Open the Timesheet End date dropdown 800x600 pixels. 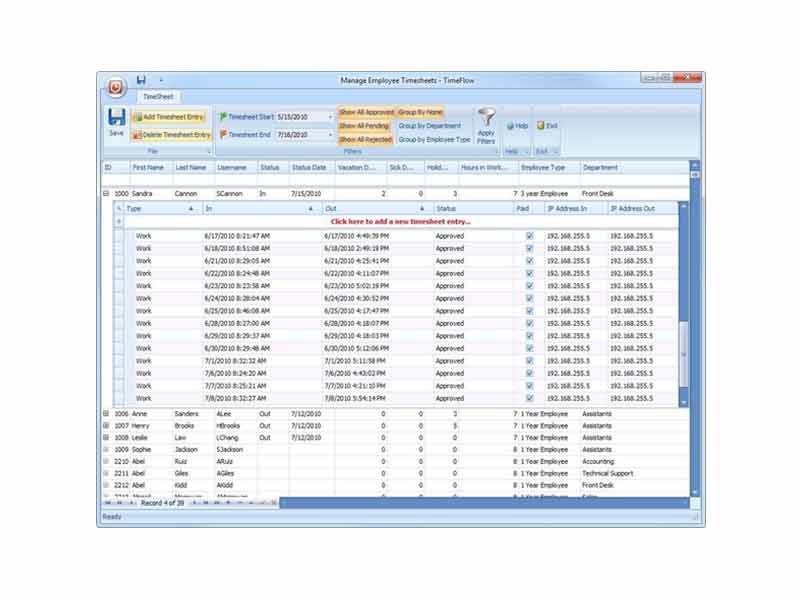(x=330, y=135)
